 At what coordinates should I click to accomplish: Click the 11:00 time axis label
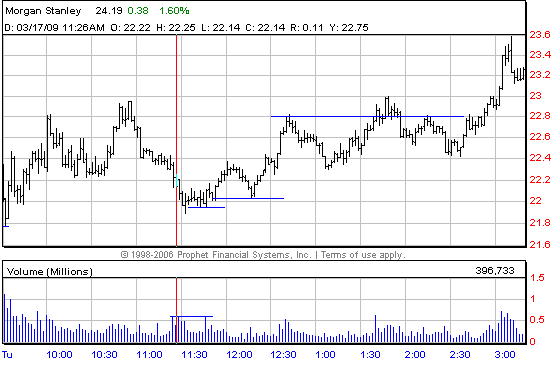[149, 355]
